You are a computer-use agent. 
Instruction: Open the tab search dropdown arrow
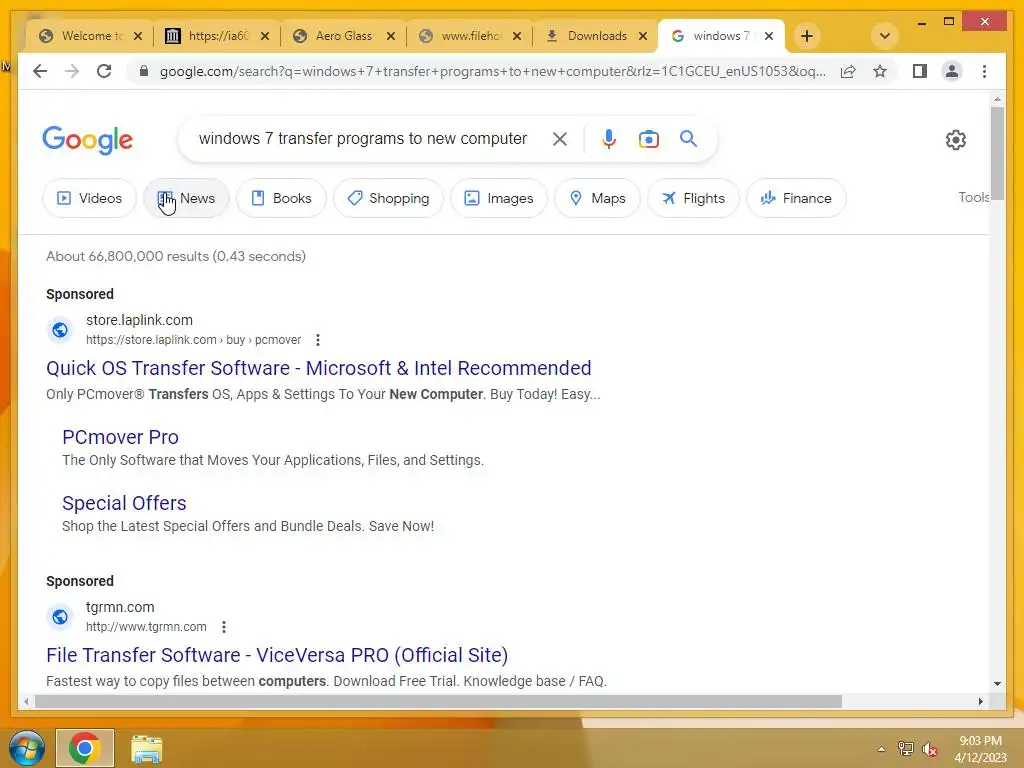click(885, 36)
